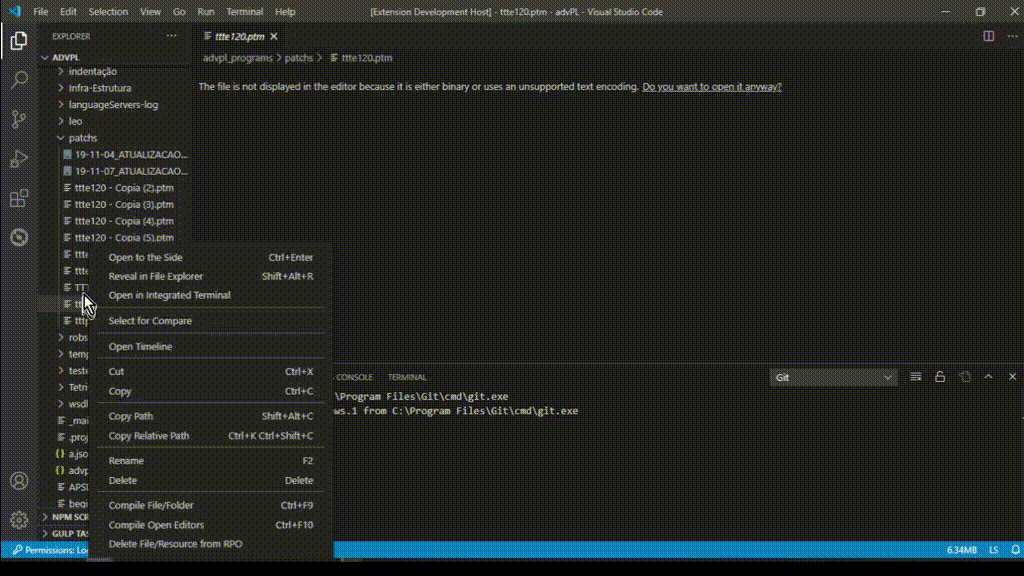Image resolution: width=1024 pixels, height=576 pixels.
Task: Click the split editor right icon
Action: pyautogui.click(x=989, y=37)
